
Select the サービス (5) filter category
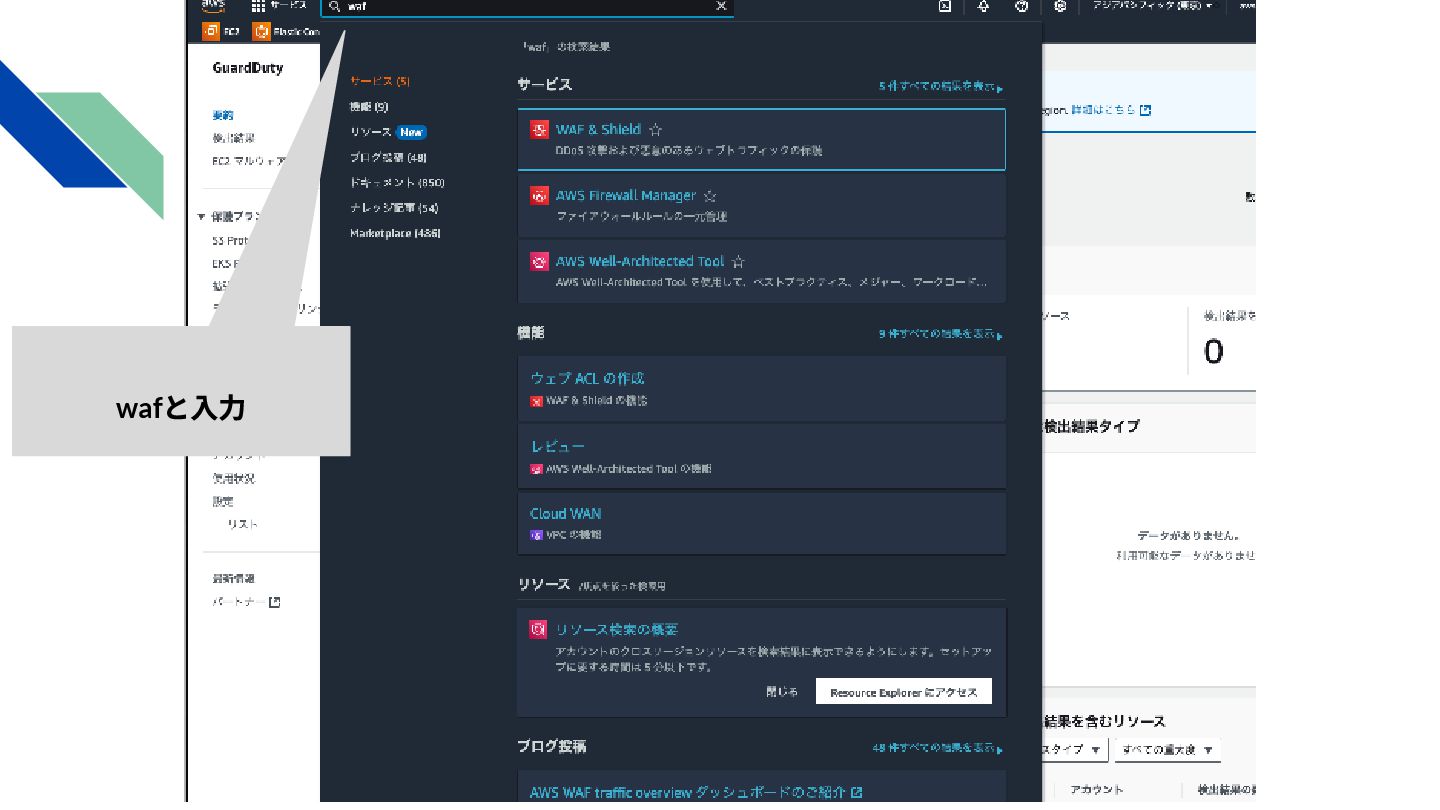380,81
